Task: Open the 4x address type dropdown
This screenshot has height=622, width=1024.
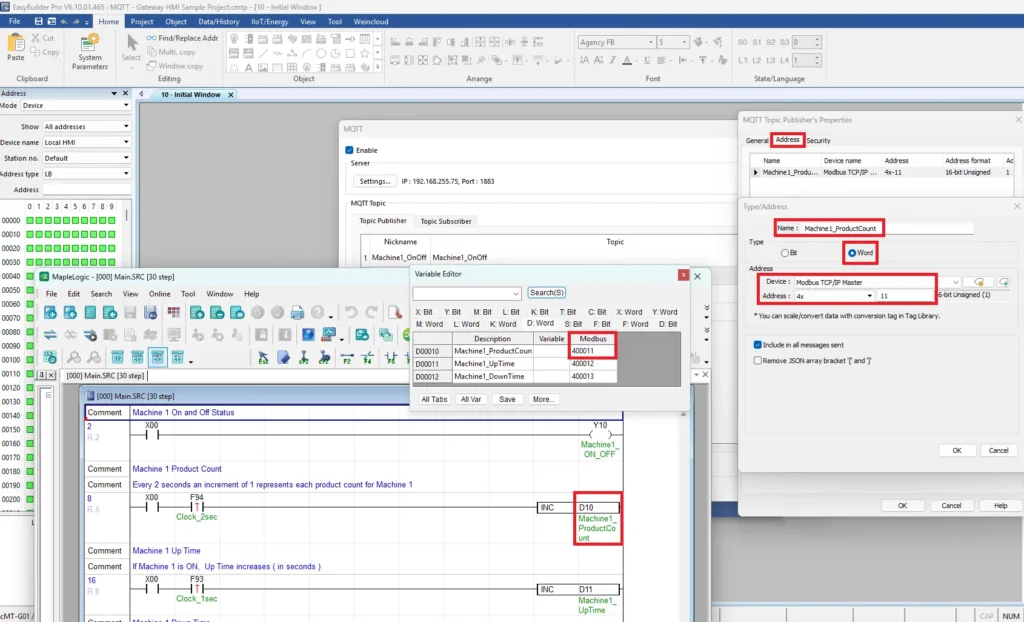Action: [x=869, y=295]
